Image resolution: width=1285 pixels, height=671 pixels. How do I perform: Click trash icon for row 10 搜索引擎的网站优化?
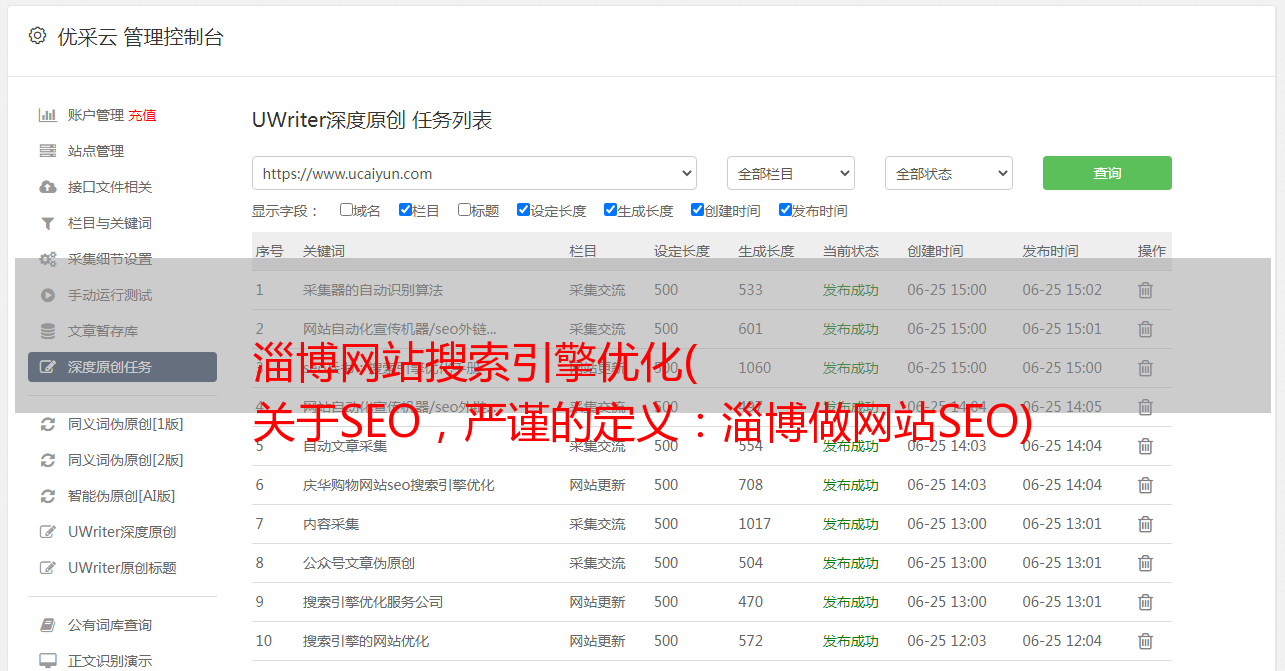[x=1145, y=641]
